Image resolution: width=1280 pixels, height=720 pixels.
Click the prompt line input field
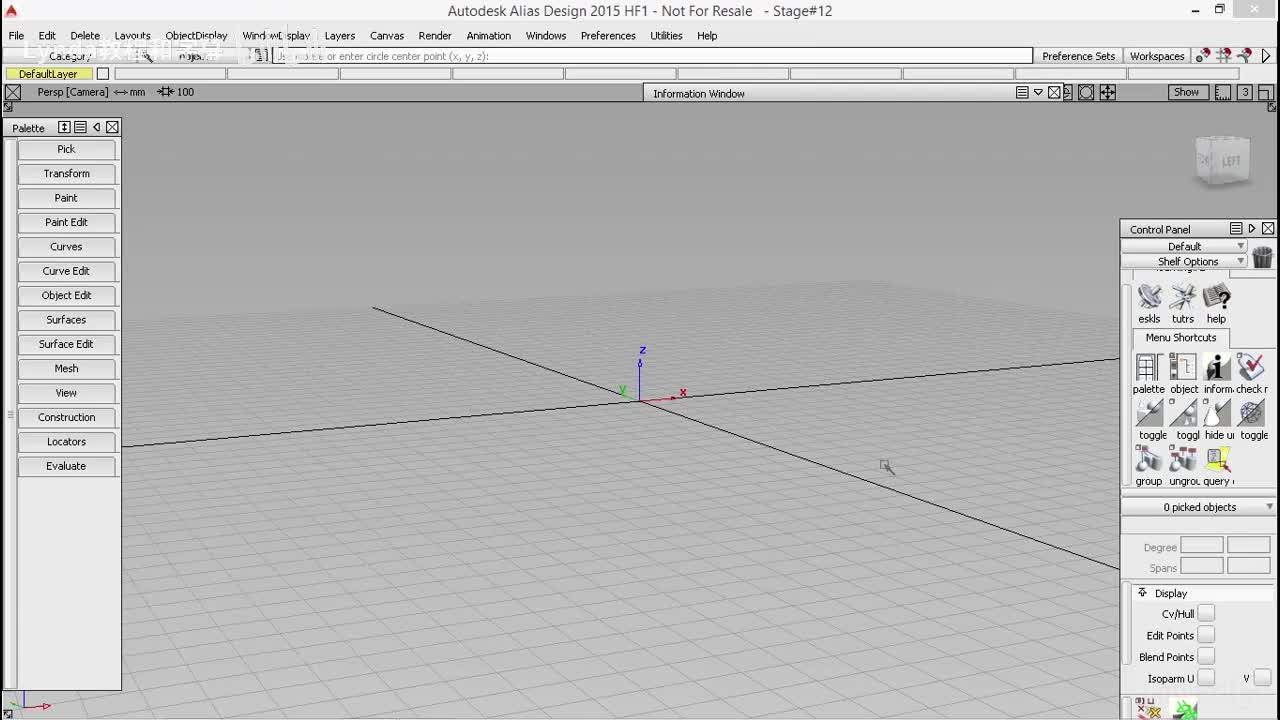tap(652, 56)
